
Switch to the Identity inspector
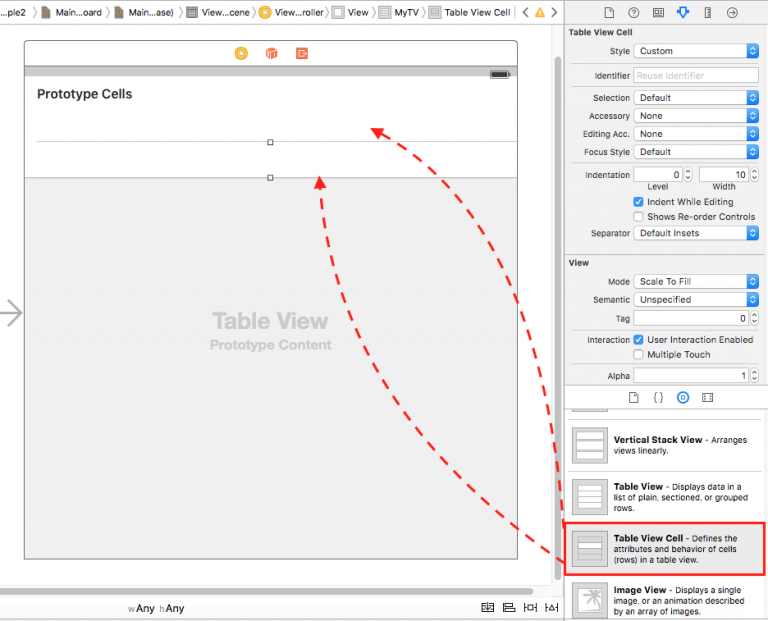pyautogui.click(x=658, y=12)
